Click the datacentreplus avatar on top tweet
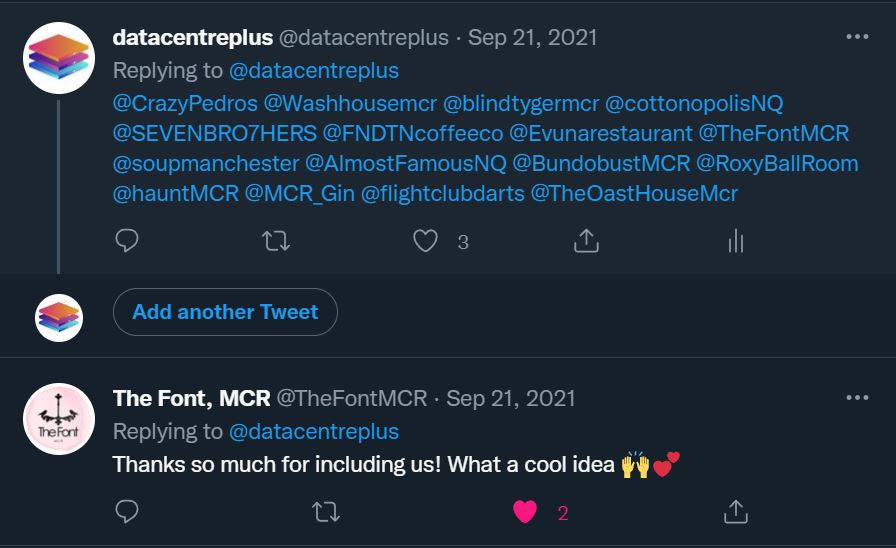 [x=59, y=58]
